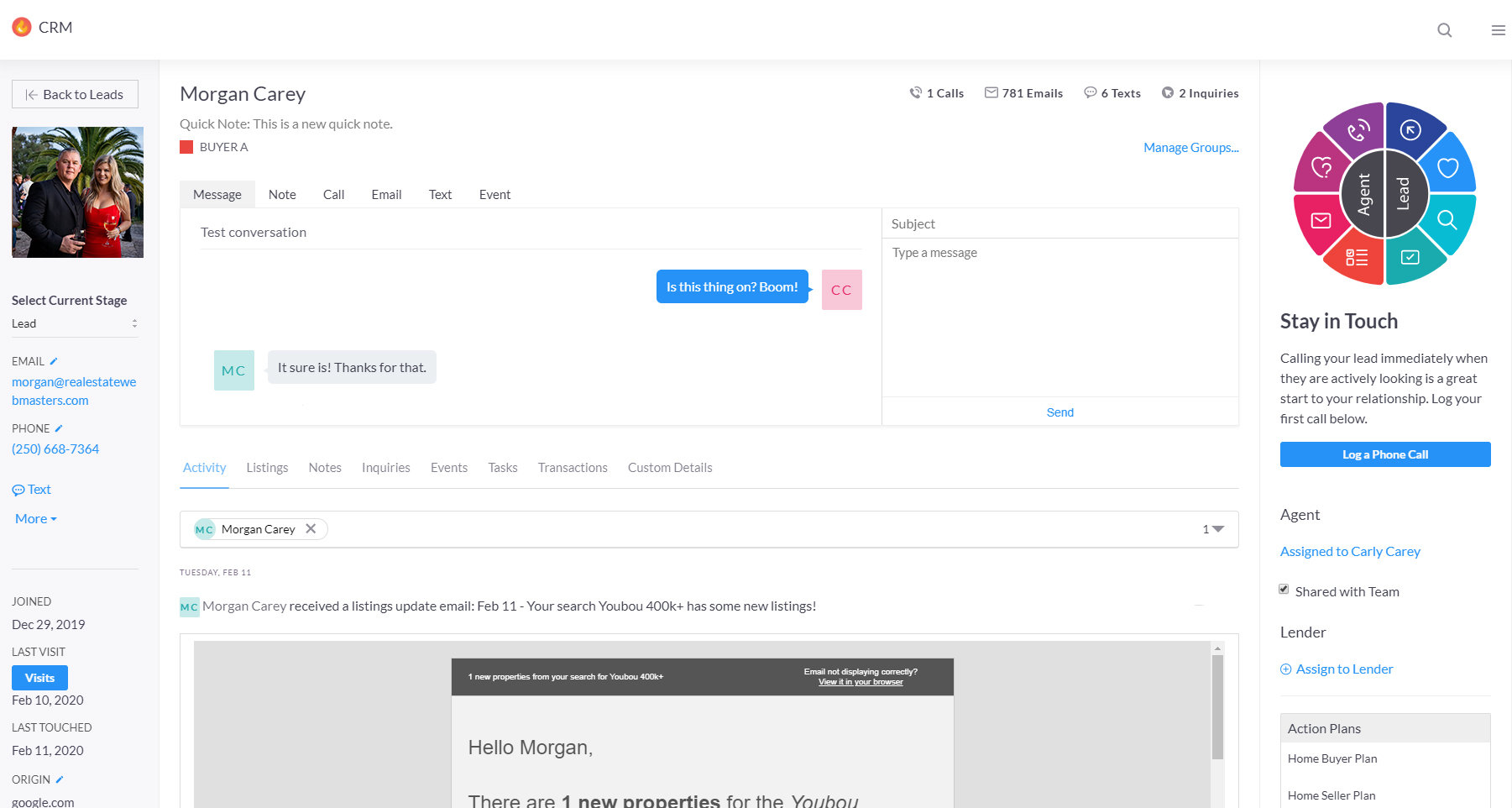Image resolution: width=1512 pixels, height=808 pixels.
Task: Click the heart segment on the wheel
Action: tap(1448, 168)
